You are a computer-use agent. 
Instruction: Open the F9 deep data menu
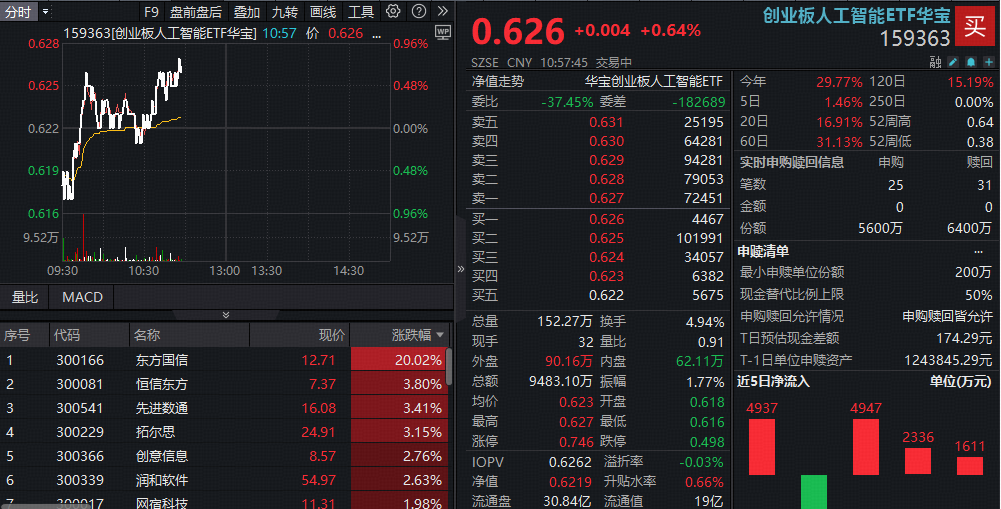[x=151, y=11]
